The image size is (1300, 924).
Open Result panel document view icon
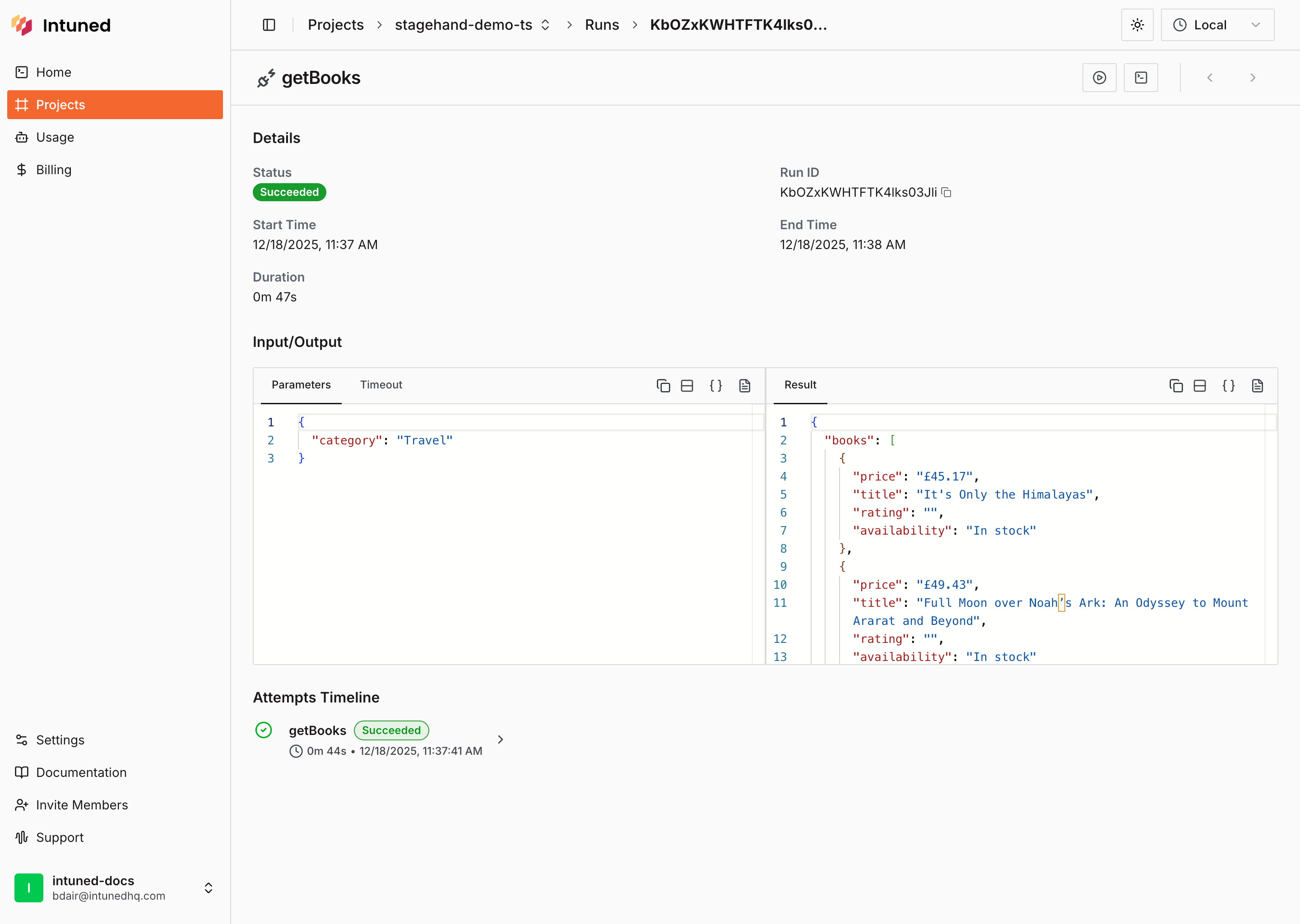click(x=1257, y=386)
